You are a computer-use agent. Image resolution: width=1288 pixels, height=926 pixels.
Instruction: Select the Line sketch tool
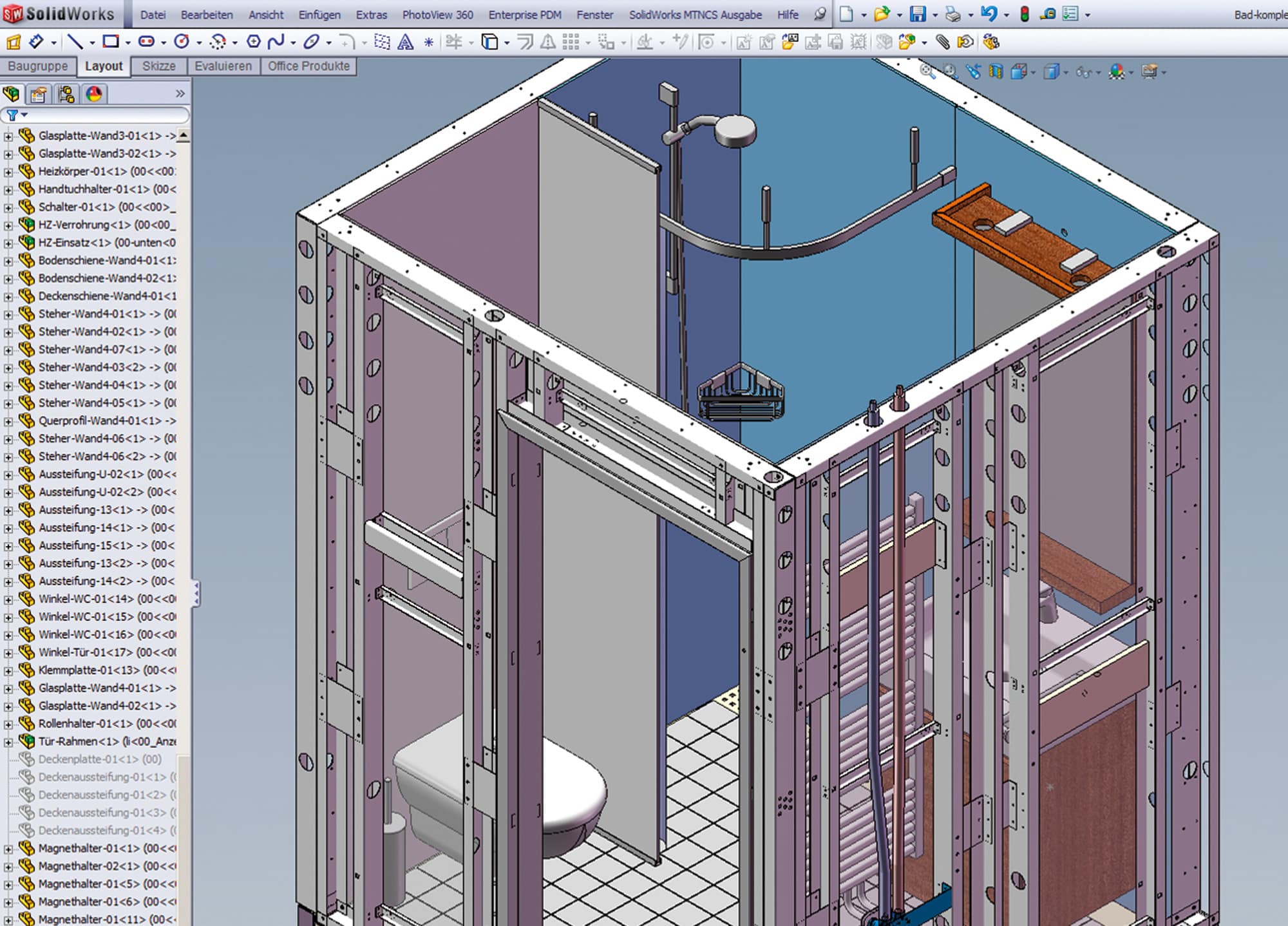[x=75, y=42]
